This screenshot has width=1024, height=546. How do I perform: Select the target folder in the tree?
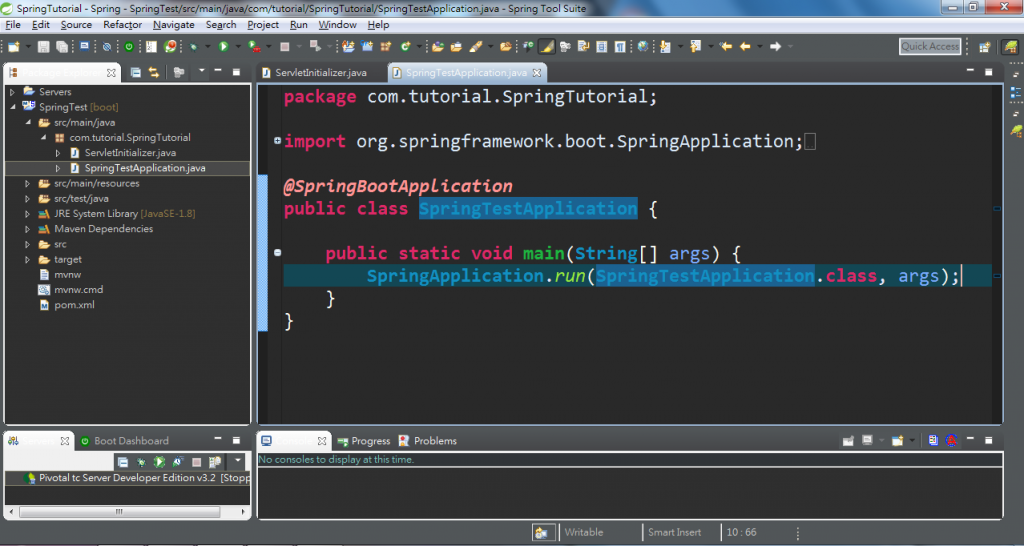68,259
